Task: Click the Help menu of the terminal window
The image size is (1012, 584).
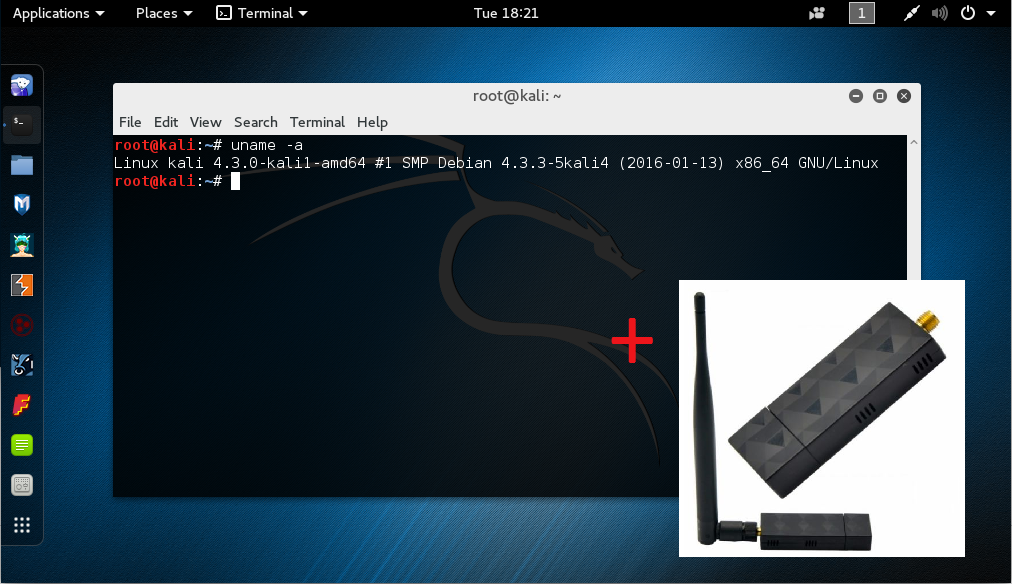Action: [x=372, y=122]
